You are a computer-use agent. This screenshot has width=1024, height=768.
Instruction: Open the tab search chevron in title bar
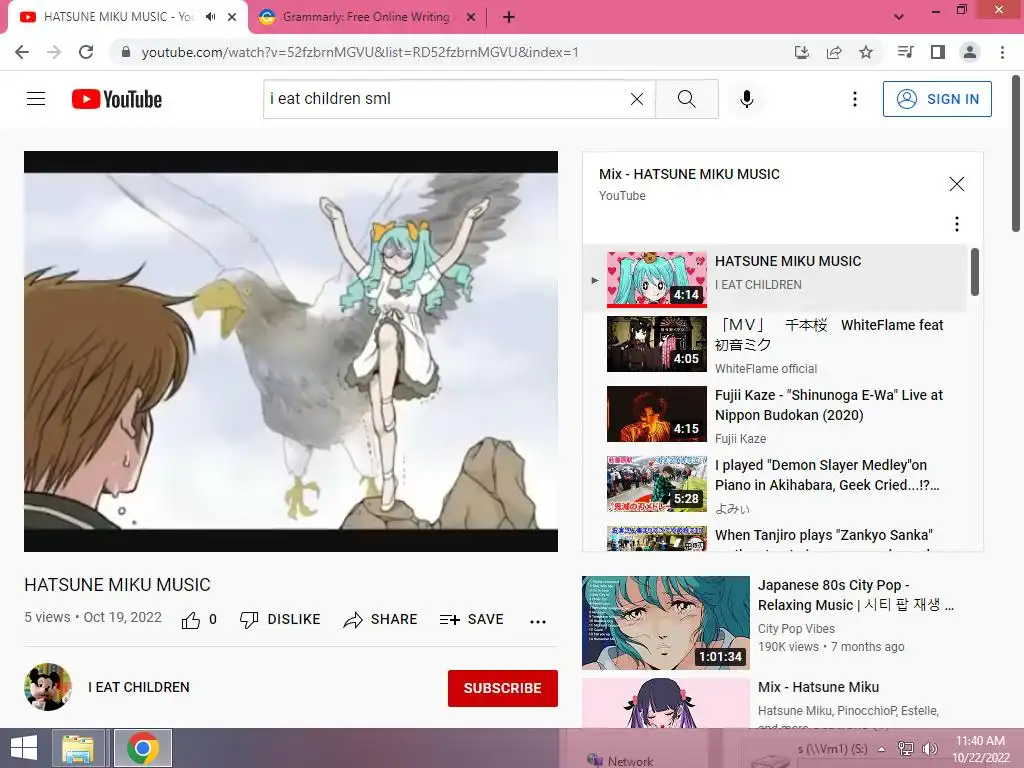coord(899,17)
